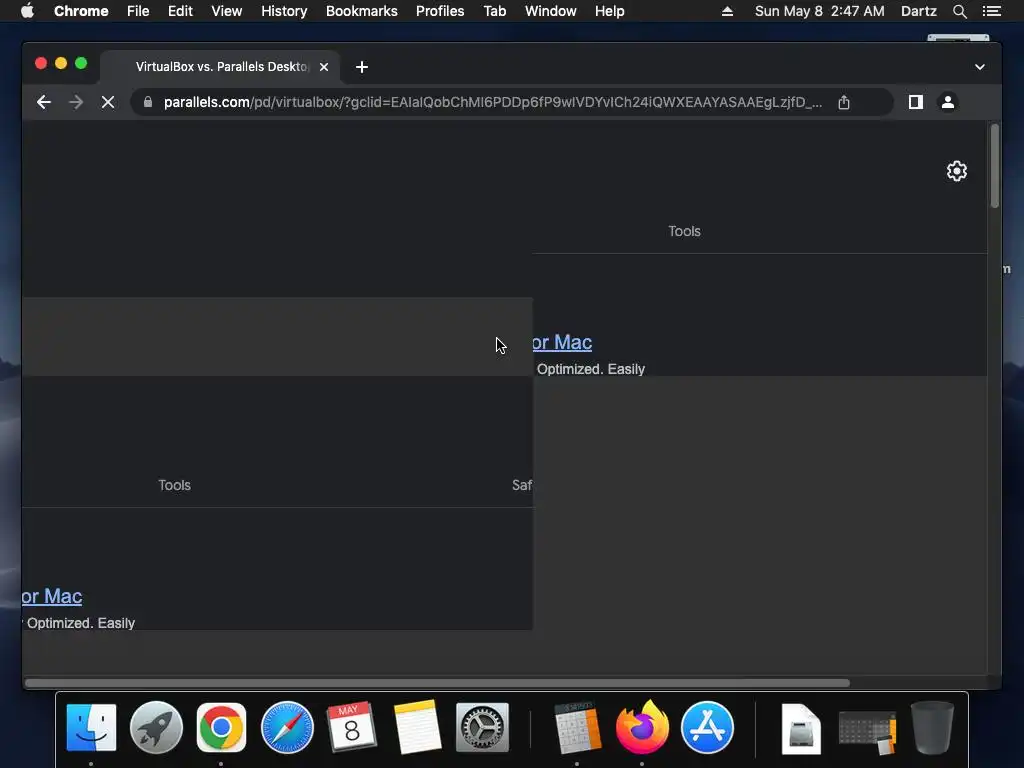Open the Tab menu
Viewport: 1024px width, 768px height.
click(494, 11)
